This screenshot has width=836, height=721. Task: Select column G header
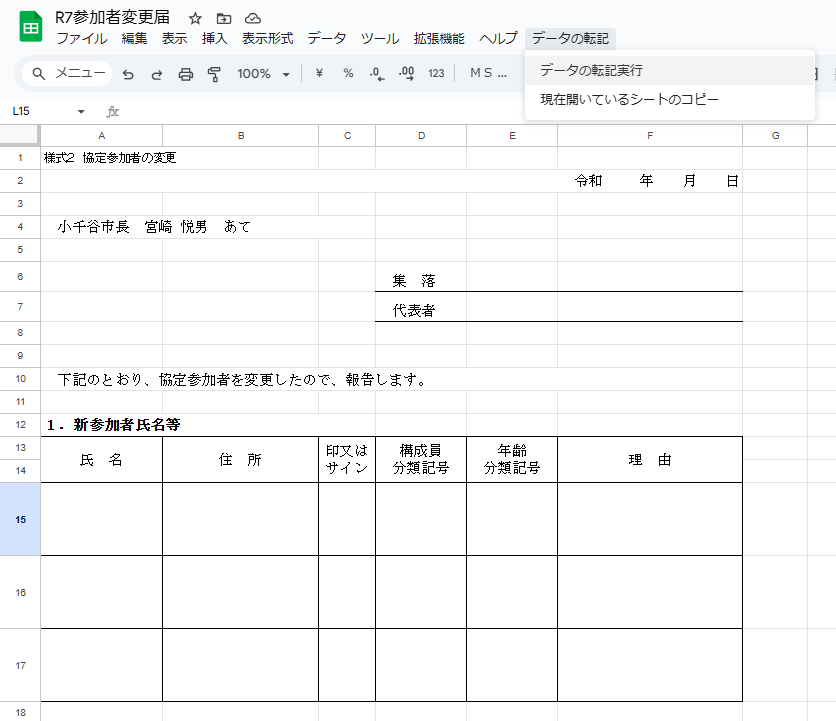click(775, 135)
